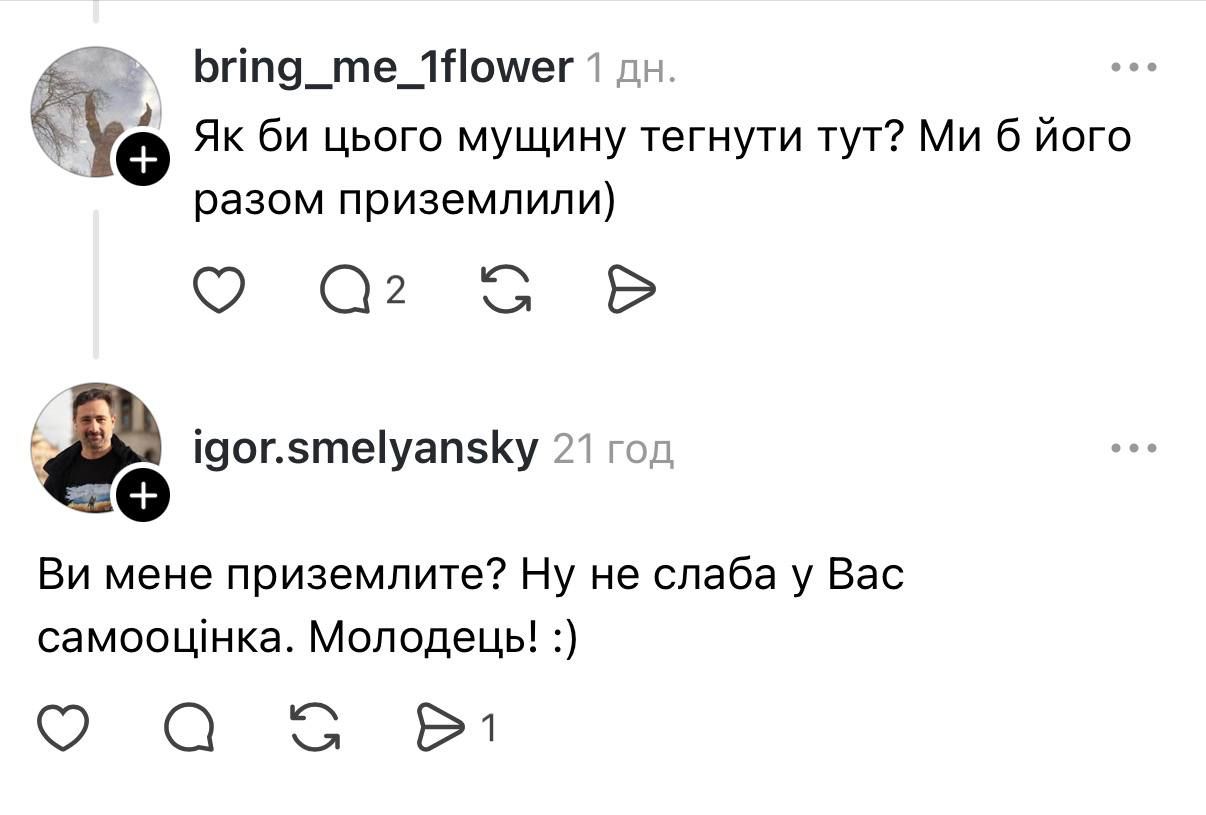Image resolution: width=1206 pixels, height=815 pixels.
Task: Tap the reply bubble under igor.smelyansky's comment
Action: (x=188, y=728)
